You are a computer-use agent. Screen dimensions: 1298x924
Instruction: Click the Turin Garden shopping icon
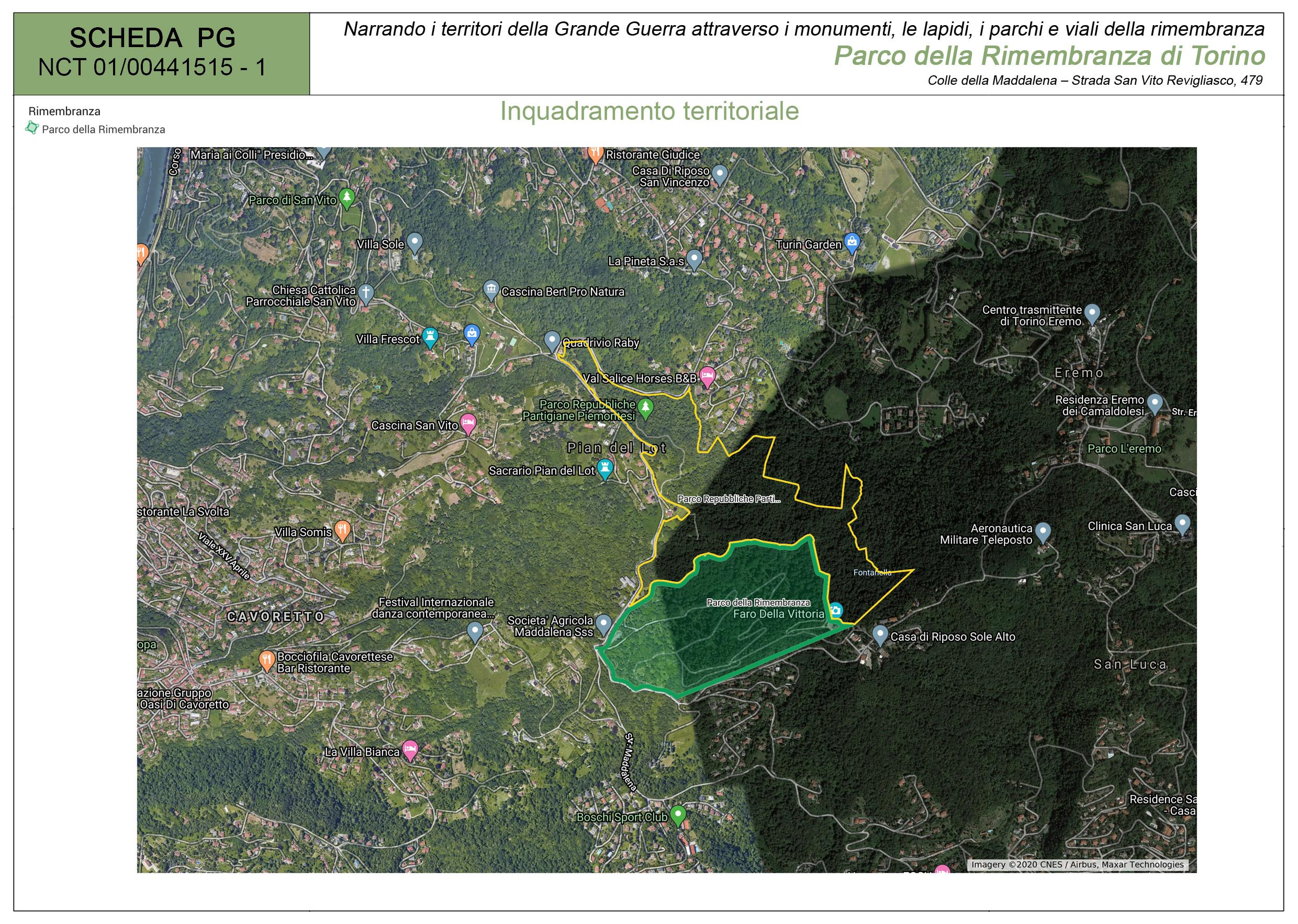852,242
